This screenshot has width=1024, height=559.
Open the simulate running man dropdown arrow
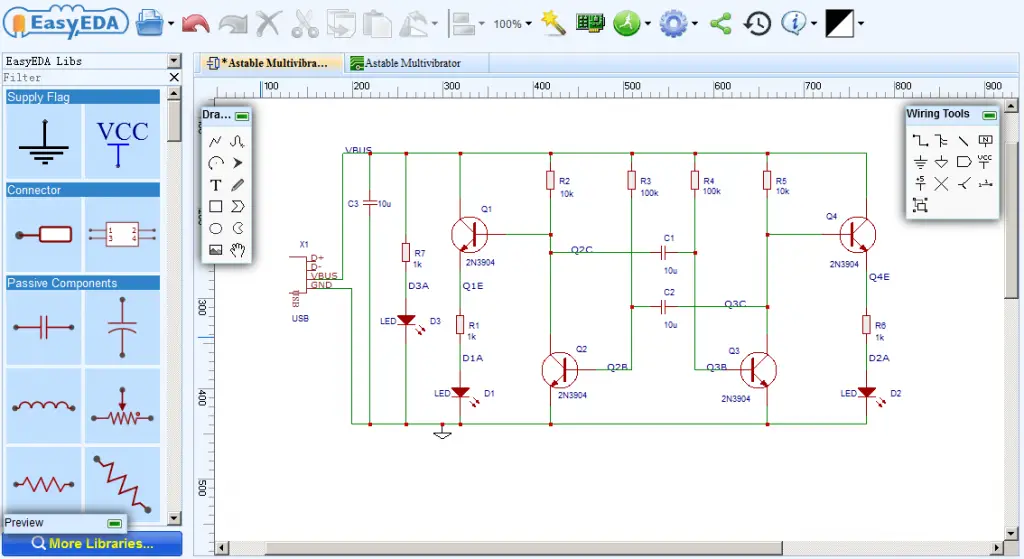647,24
